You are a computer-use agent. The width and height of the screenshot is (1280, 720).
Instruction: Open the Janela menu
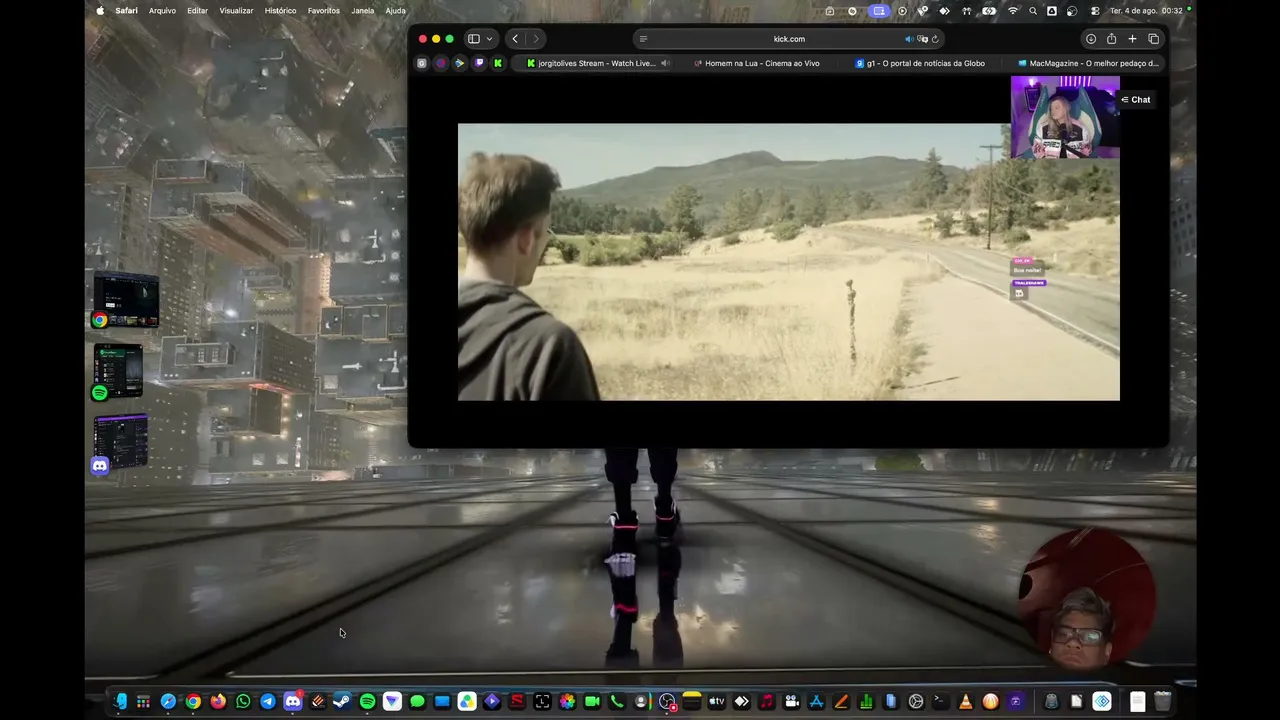click(x=363, y=11)
